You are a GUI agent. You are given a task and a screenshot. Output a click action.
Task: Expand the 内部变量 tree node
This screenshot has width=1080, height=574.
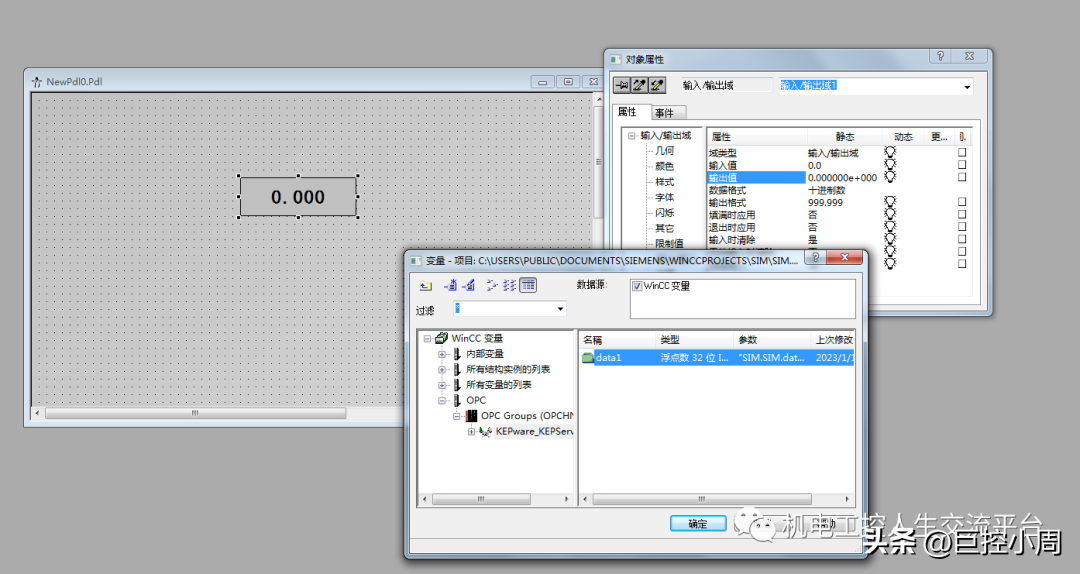pos(442,354)
